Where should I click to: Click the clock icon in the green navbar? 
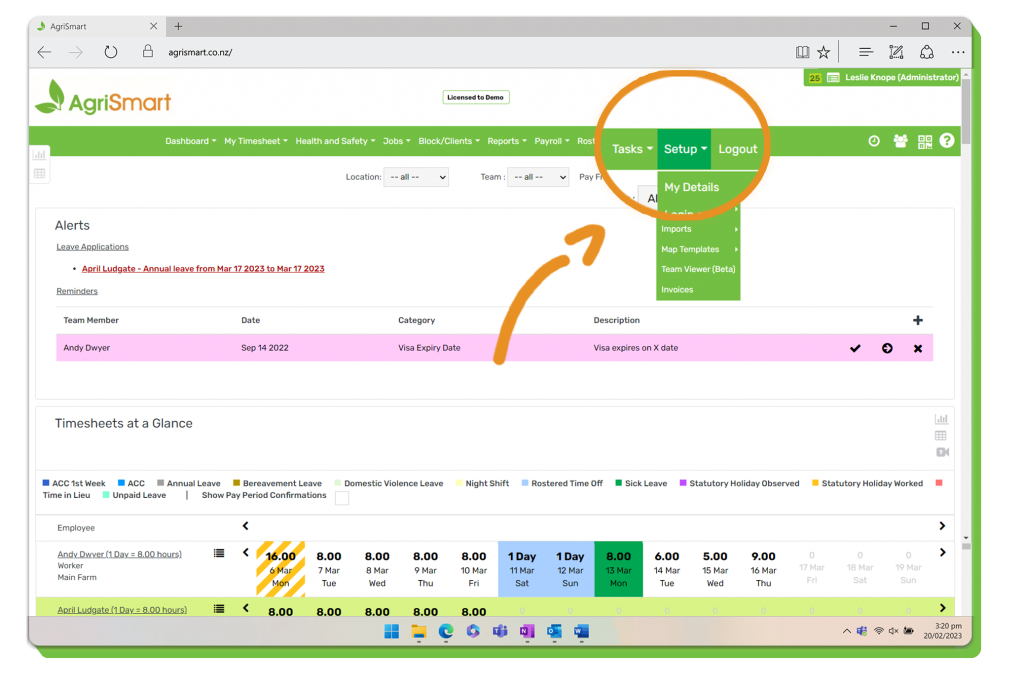[873, 142]
